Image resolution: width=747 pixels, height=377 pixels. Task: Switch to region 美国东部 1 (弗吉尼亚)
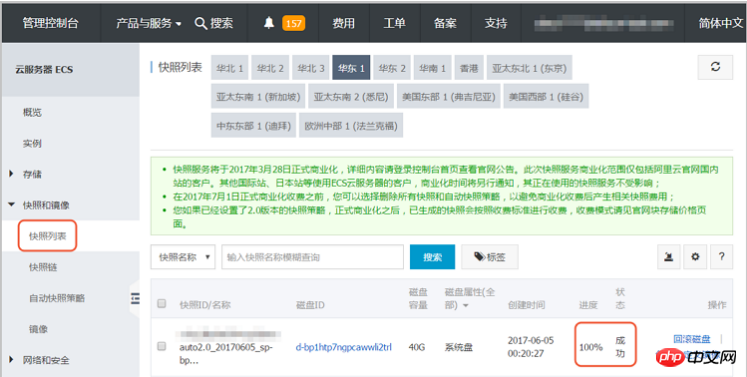click(x=449, y=96)
